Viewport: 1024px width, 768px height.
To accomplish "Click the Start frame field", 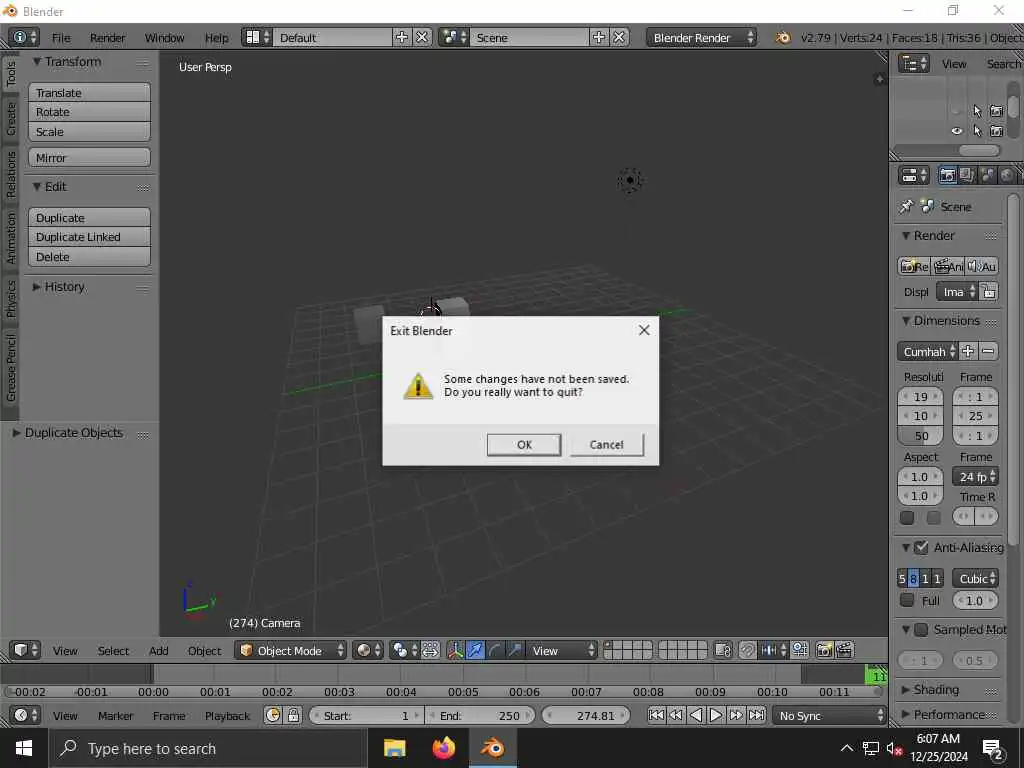I will 367,715.
